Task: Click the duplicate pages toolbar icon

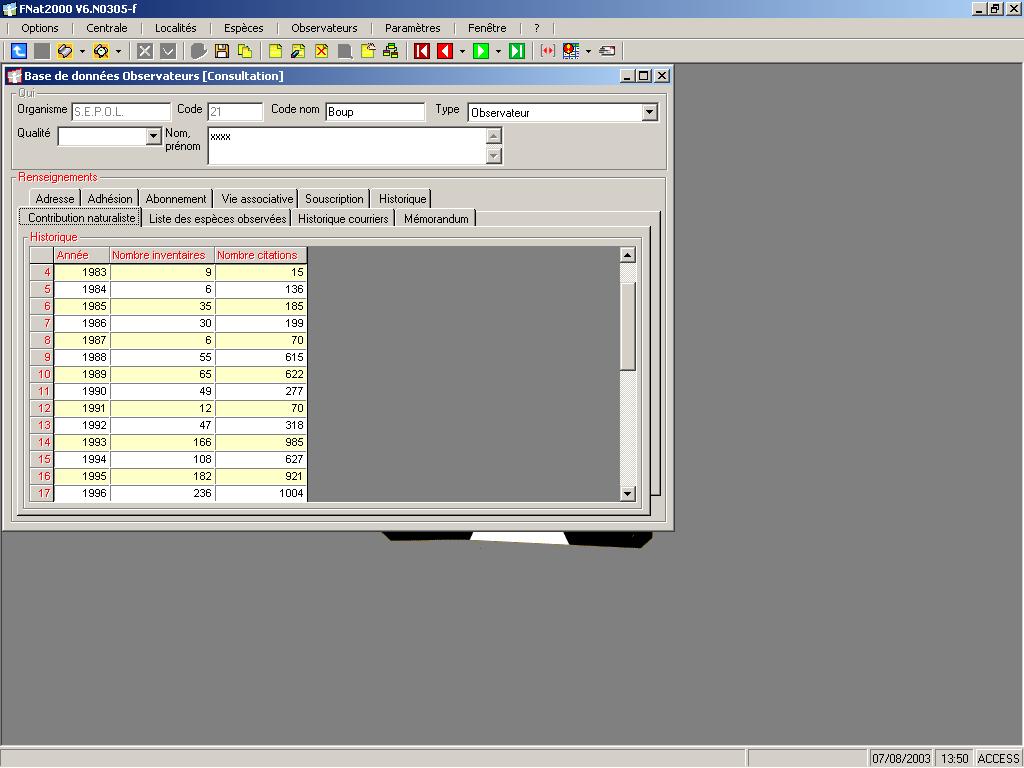Action: tap(245, 51)
